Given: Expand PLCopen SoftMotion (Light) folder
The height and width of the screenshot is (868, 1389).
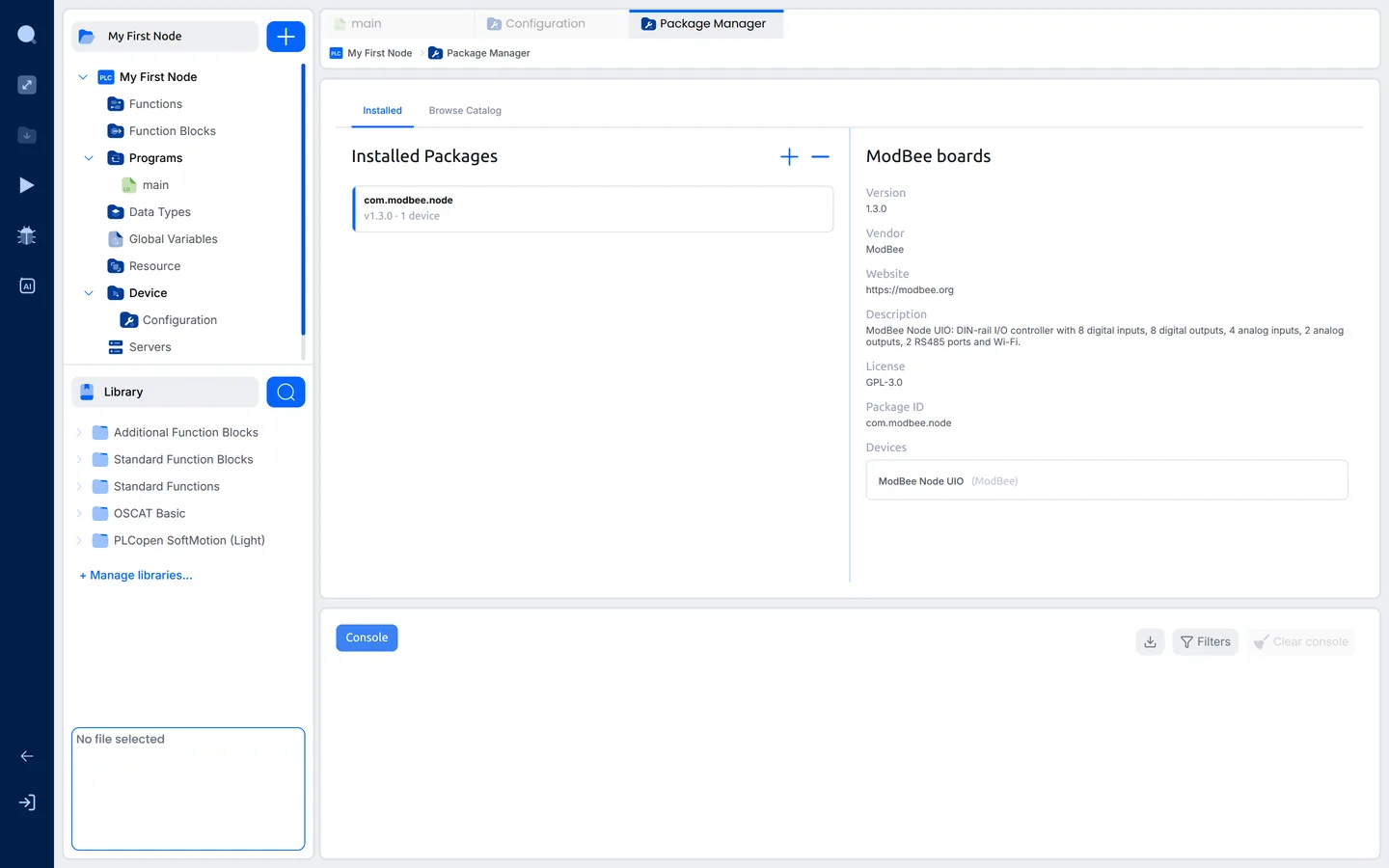Looking at the screenshot, I should pyautogui.click(x=79, y=540).
